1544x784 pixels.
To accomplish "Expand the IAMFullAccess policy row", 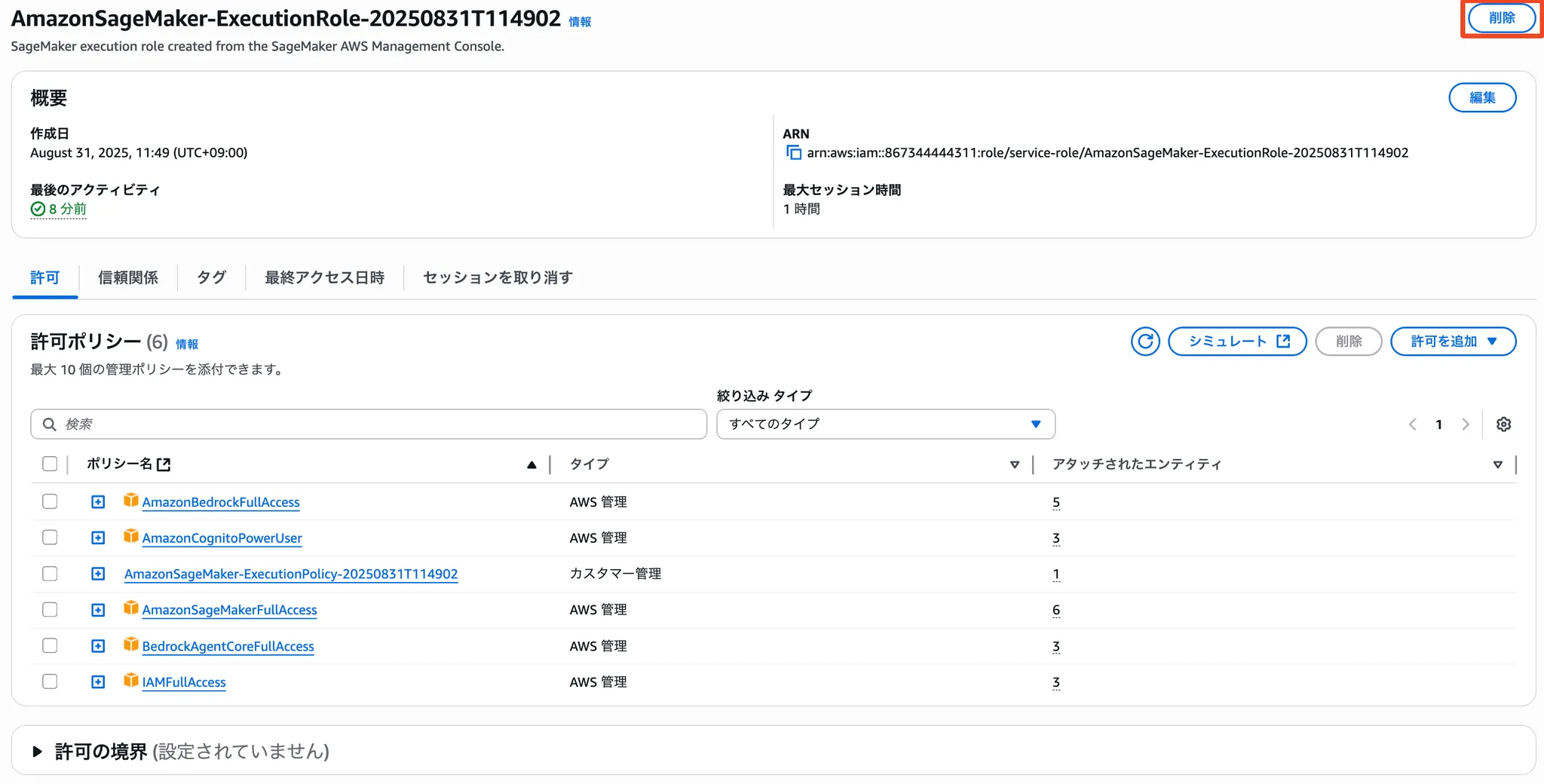I will coord(98,682).
